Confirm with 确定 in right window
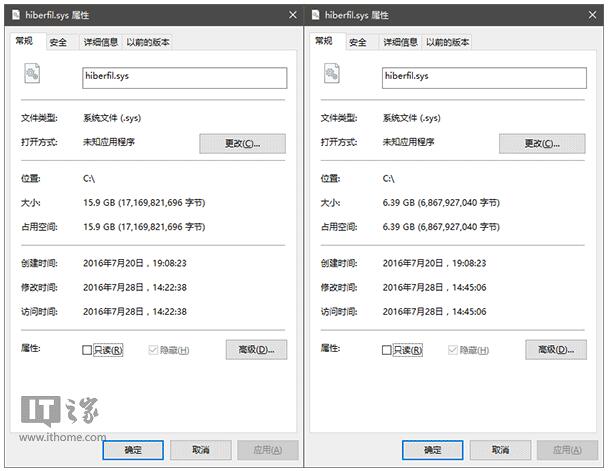The height and width of the screenshot is (471, 608). (433, 450)
